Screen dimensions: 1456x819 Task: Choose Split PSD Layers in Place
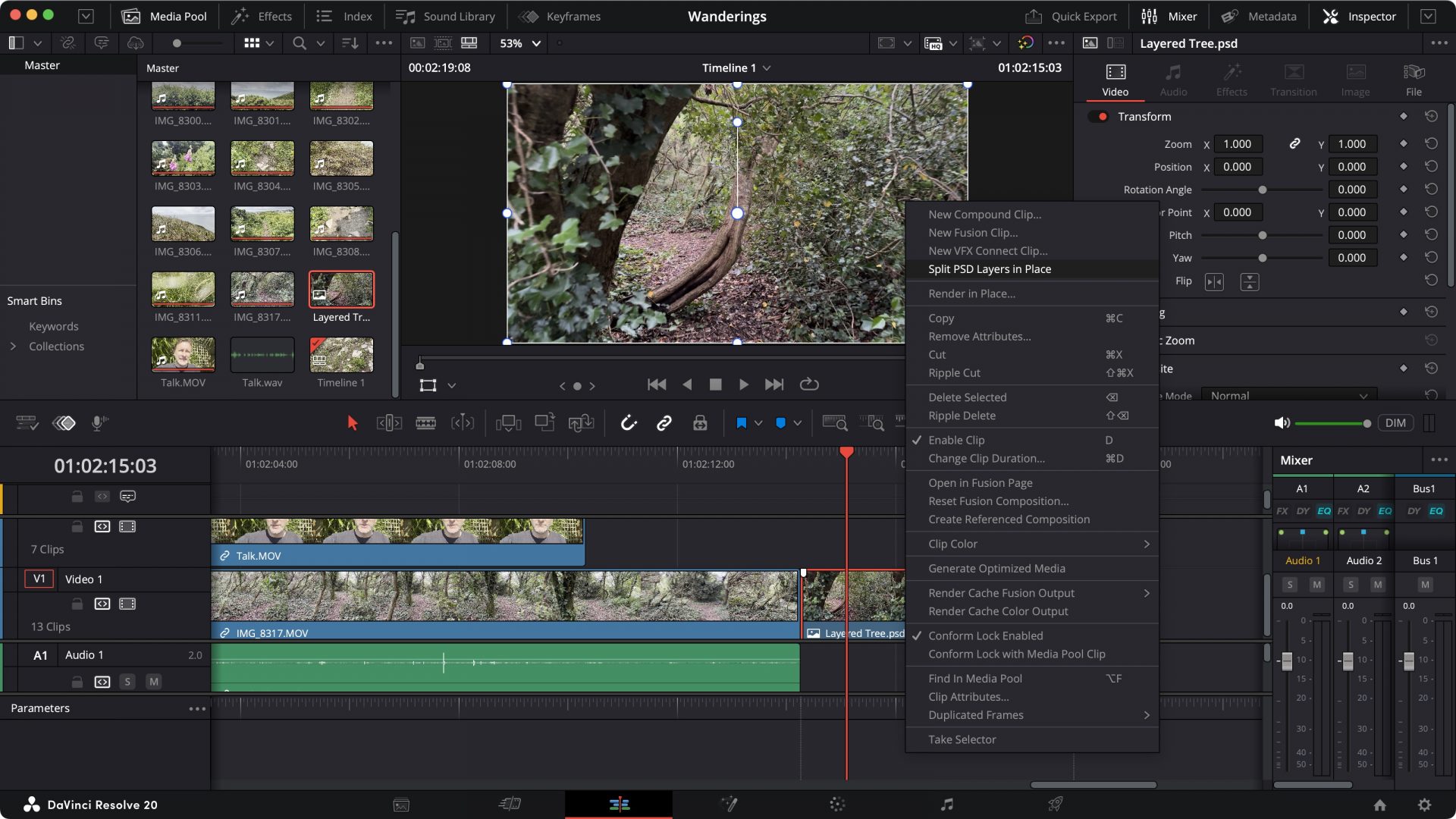click(x=989, y=269)
